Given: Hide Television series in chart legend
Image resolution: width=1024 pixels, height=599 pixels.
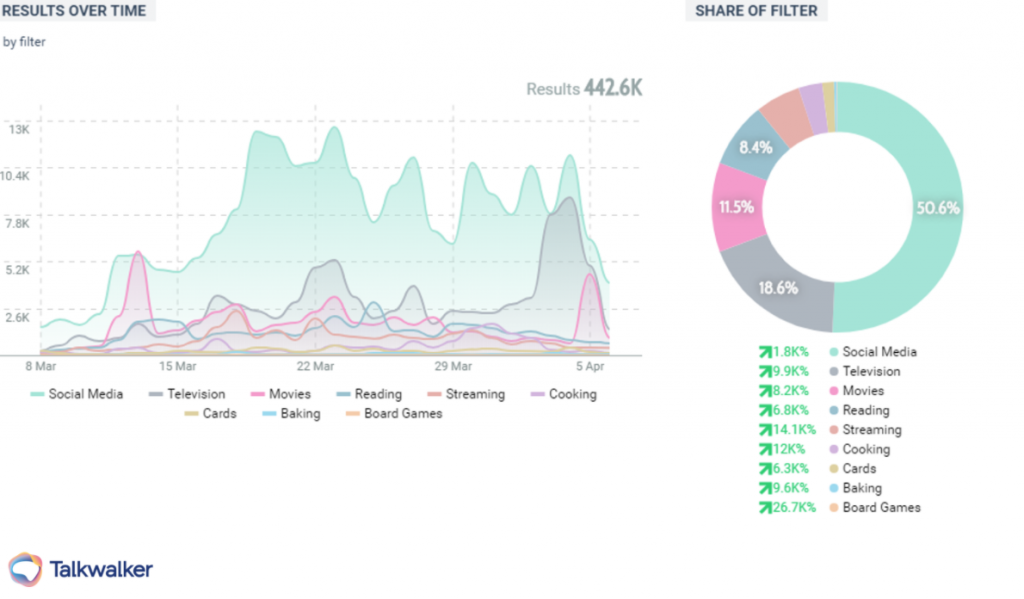Looking at the screenshot, I should coord(187,394).
